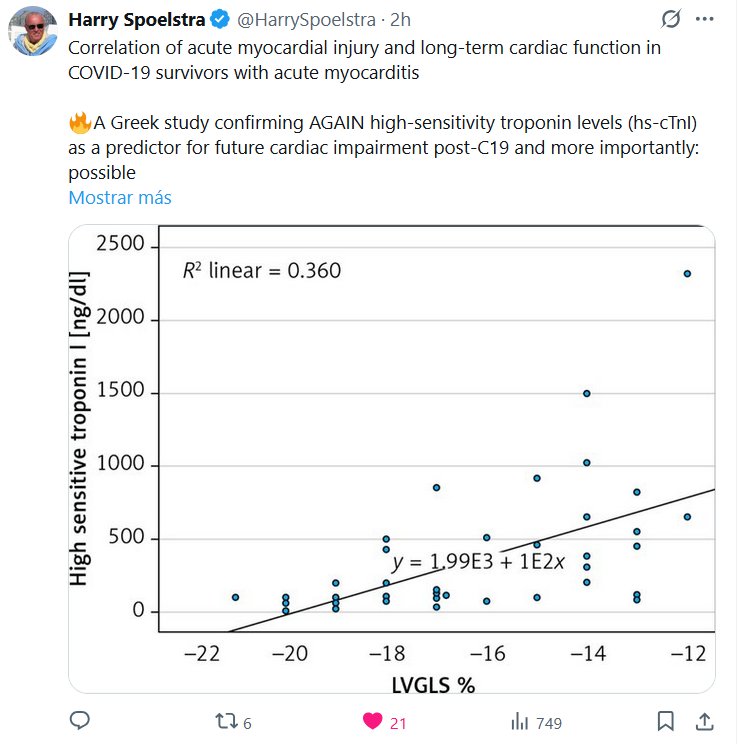Image resolution: width=738 pixels, height=744 pixels.
Task: Click the reply speech bubble icon
Action: (x=81, y=721)
